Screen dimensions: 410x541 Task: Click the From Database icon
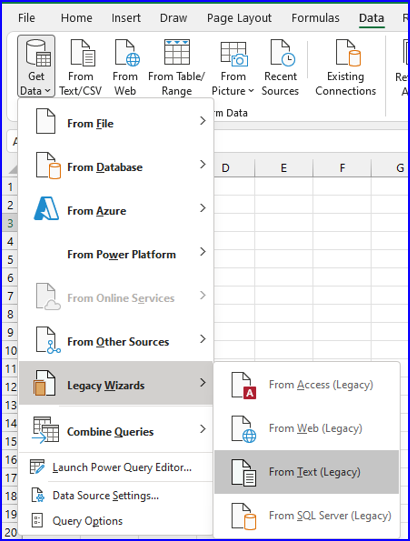48,165
